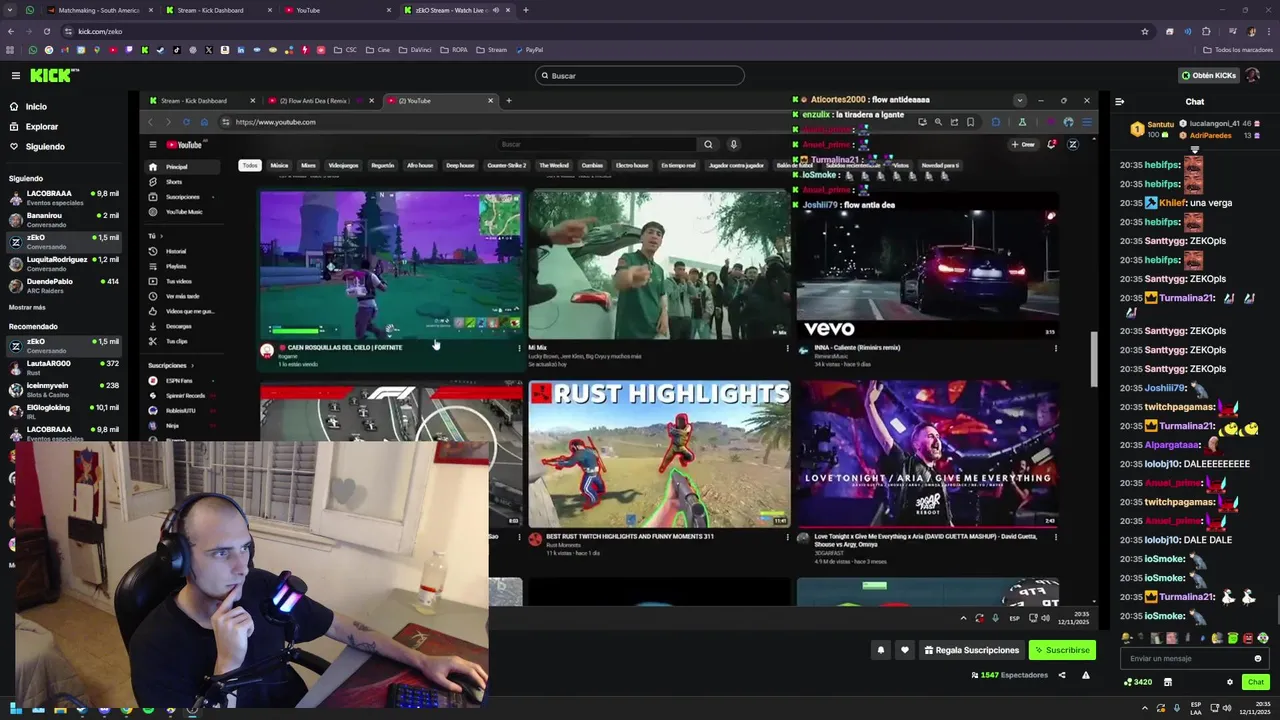The height and width of the screenshot is (720, 1280).
Task: Open Kick user profile avatar
Action: pyautogui.click(x=1253, y=75)
